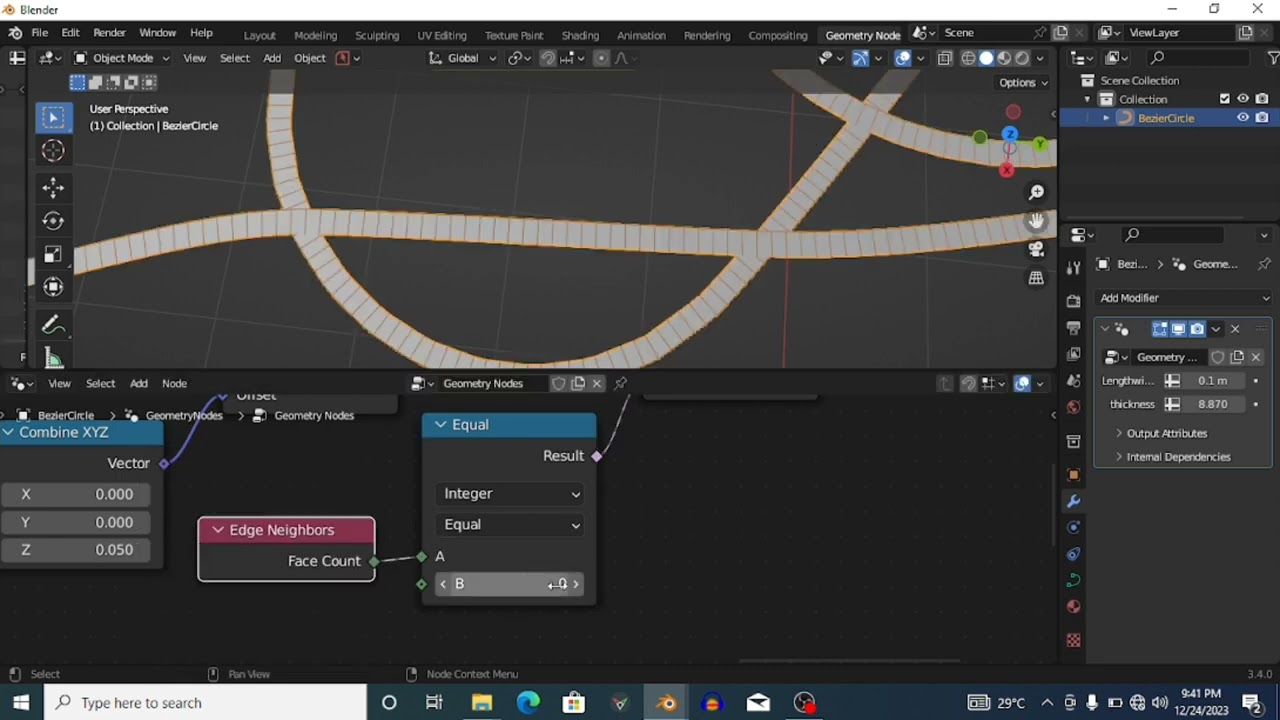Toggle modifier render visibility camera icon
Image resolution: width=1280 pixels, height=720 pixels.
(x=1197, y=329)
